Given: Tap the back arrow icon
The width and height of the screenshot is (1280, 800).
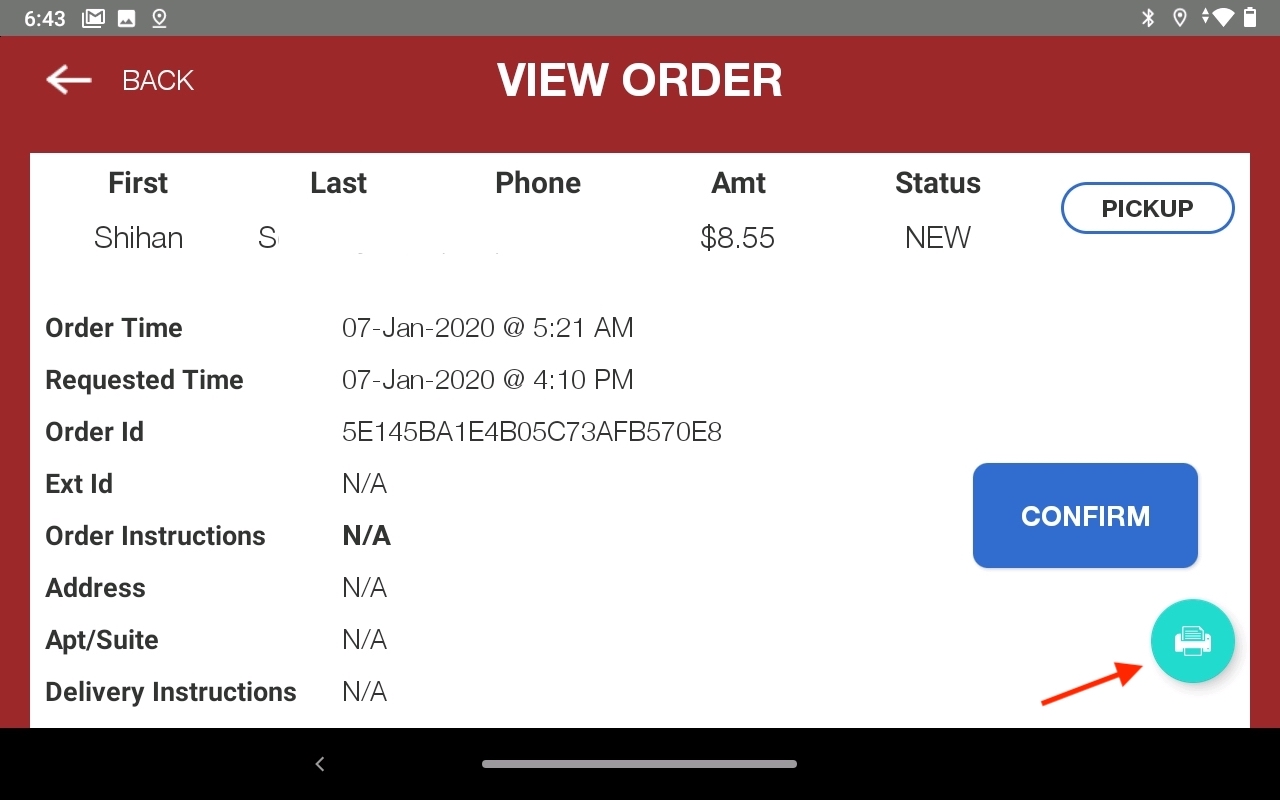Looking at the screenshot, I should pos(69,80).
